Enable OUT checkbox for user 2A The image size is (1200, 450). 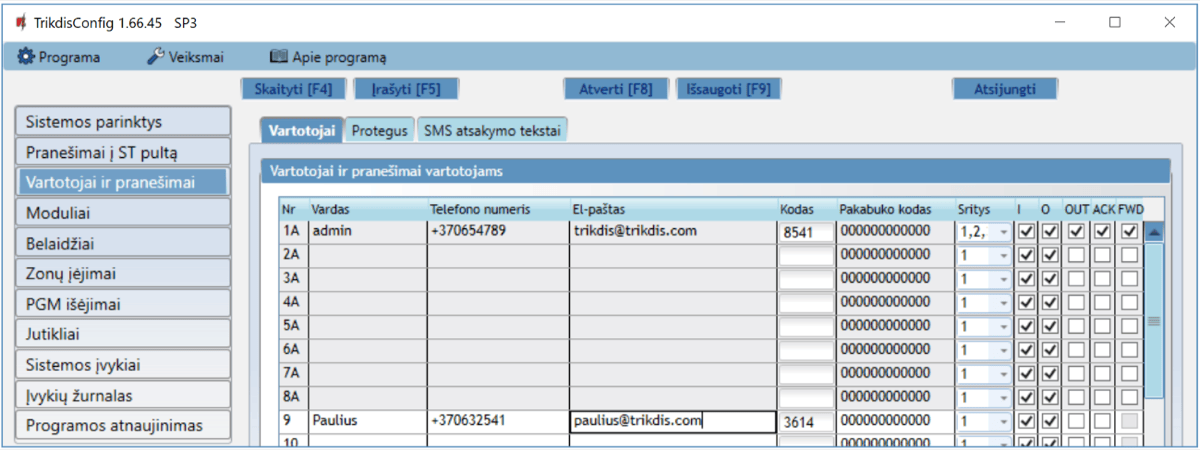coord(1076,255)
